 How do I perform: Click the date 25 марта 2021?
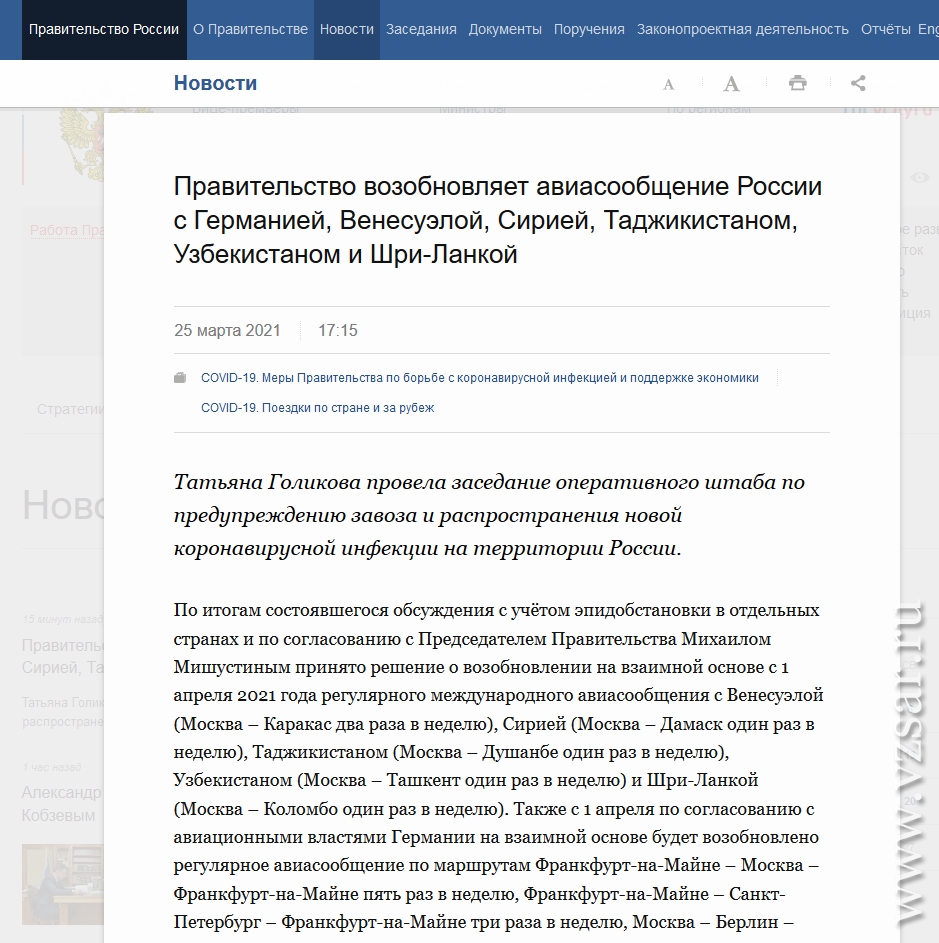(227, 330)
